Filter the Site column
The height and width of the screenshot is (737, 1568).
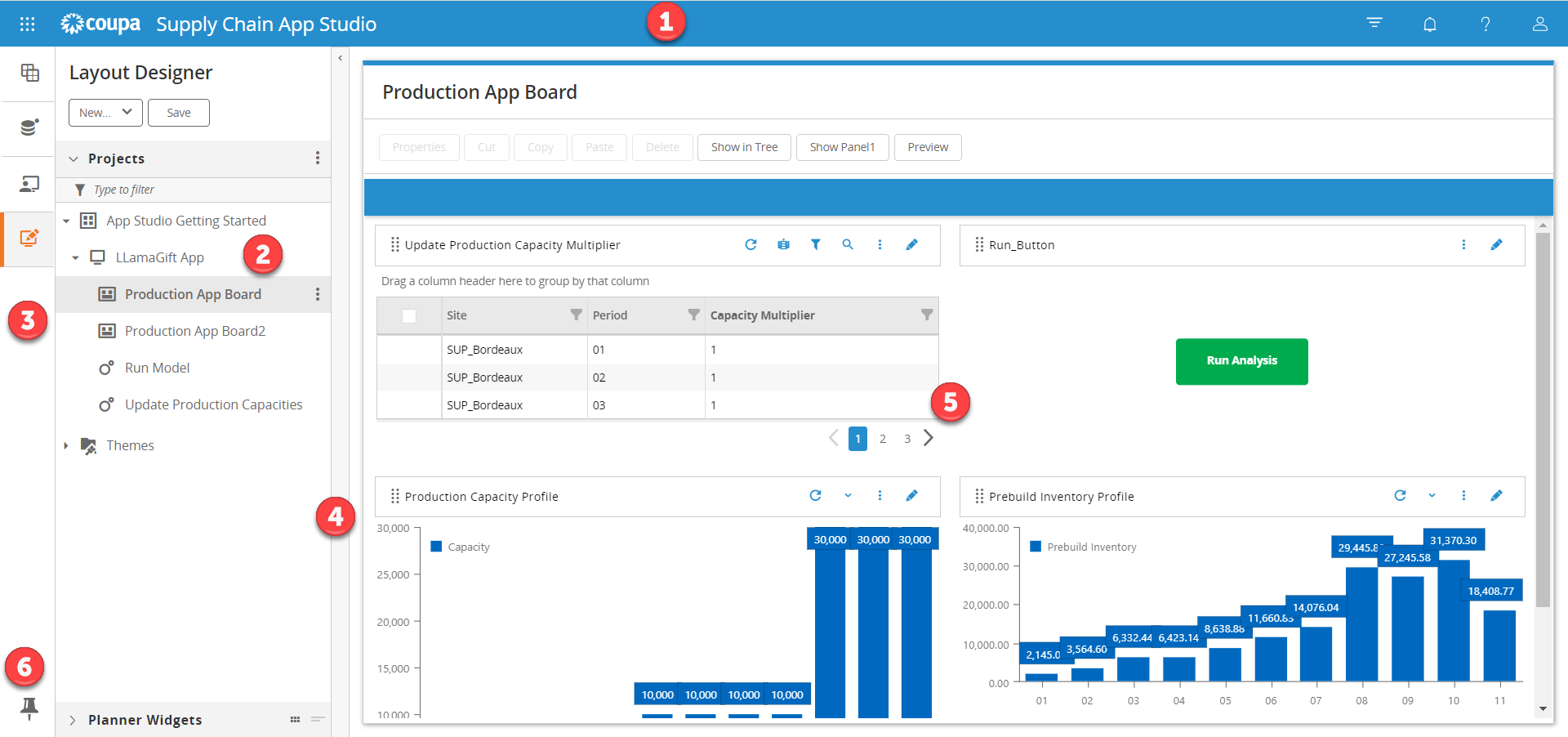[x=576, y=315]
